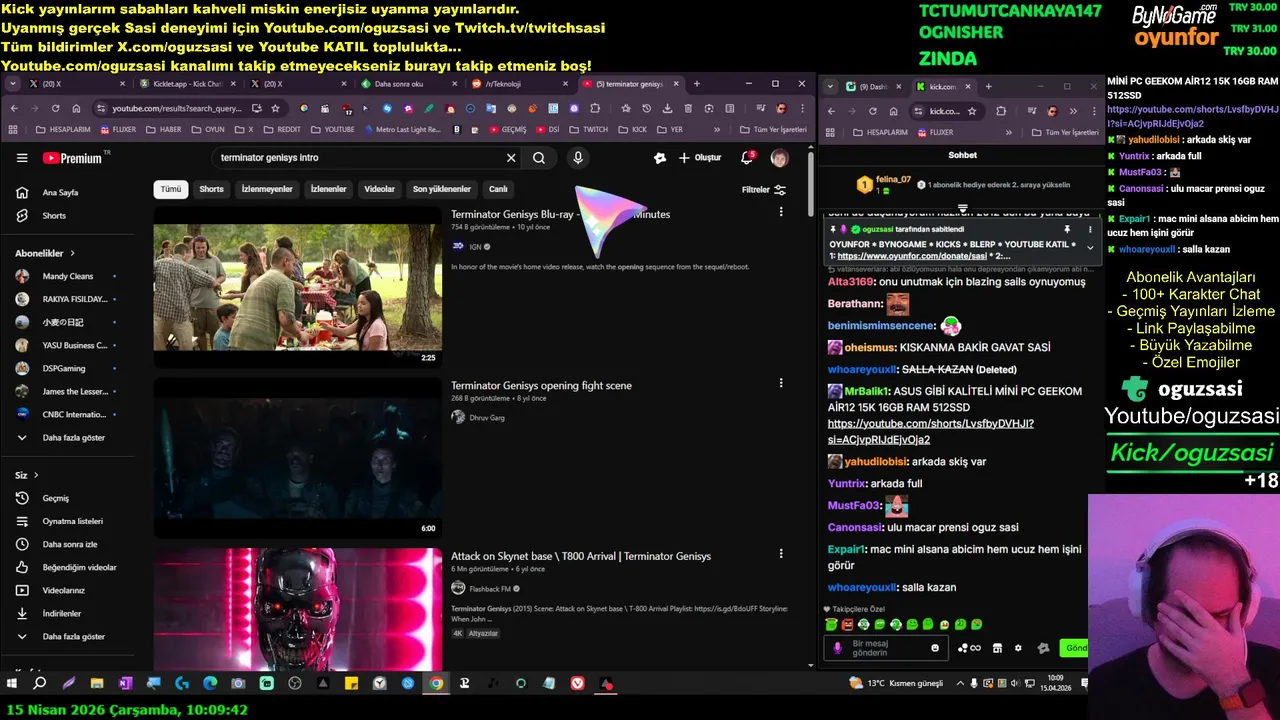
Task: Open oyunfor donate link in pinned message
Action: point(912,256)
